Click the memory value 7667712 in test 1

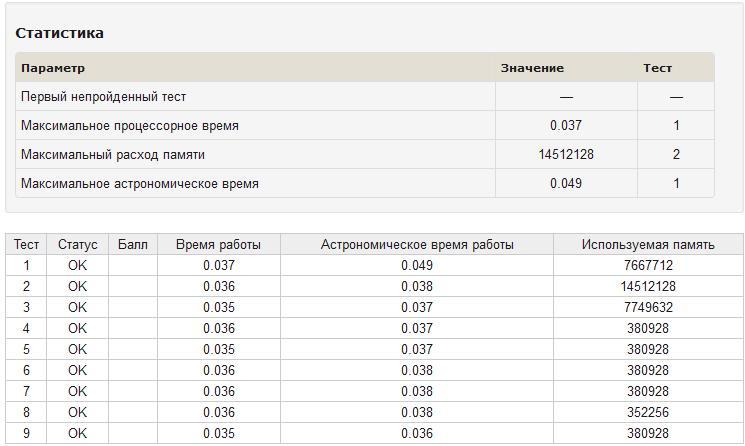point(649,265)
